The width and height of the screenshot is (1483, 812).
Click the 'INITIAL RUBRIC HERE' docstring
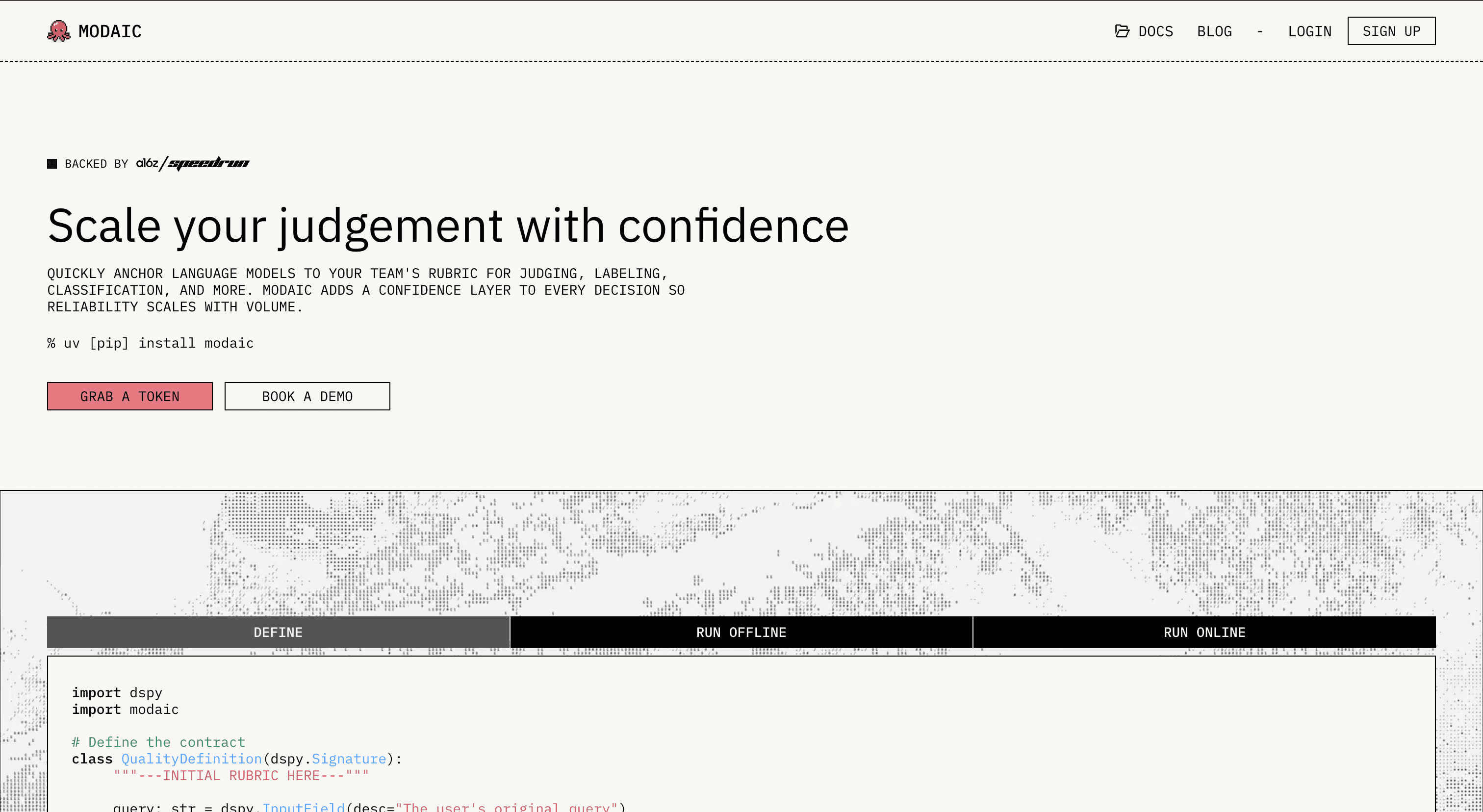coord(241,776)
